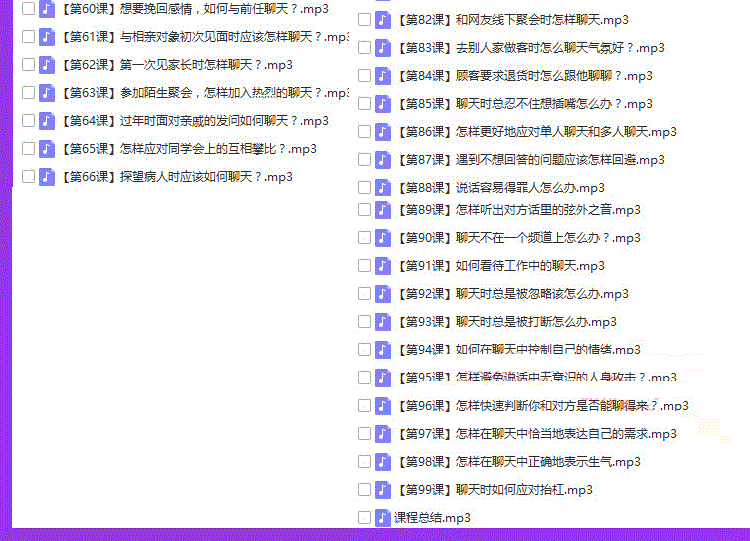The image size is (750, 541).
Task: Tick the checkbox beside 第99课 聊天时如何应对抬杠
Action: point(364,489)
